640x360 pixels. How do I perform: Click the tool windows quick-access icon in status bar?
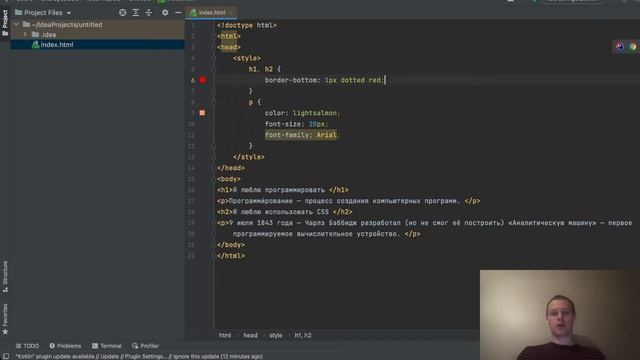(x=6, y=356)
